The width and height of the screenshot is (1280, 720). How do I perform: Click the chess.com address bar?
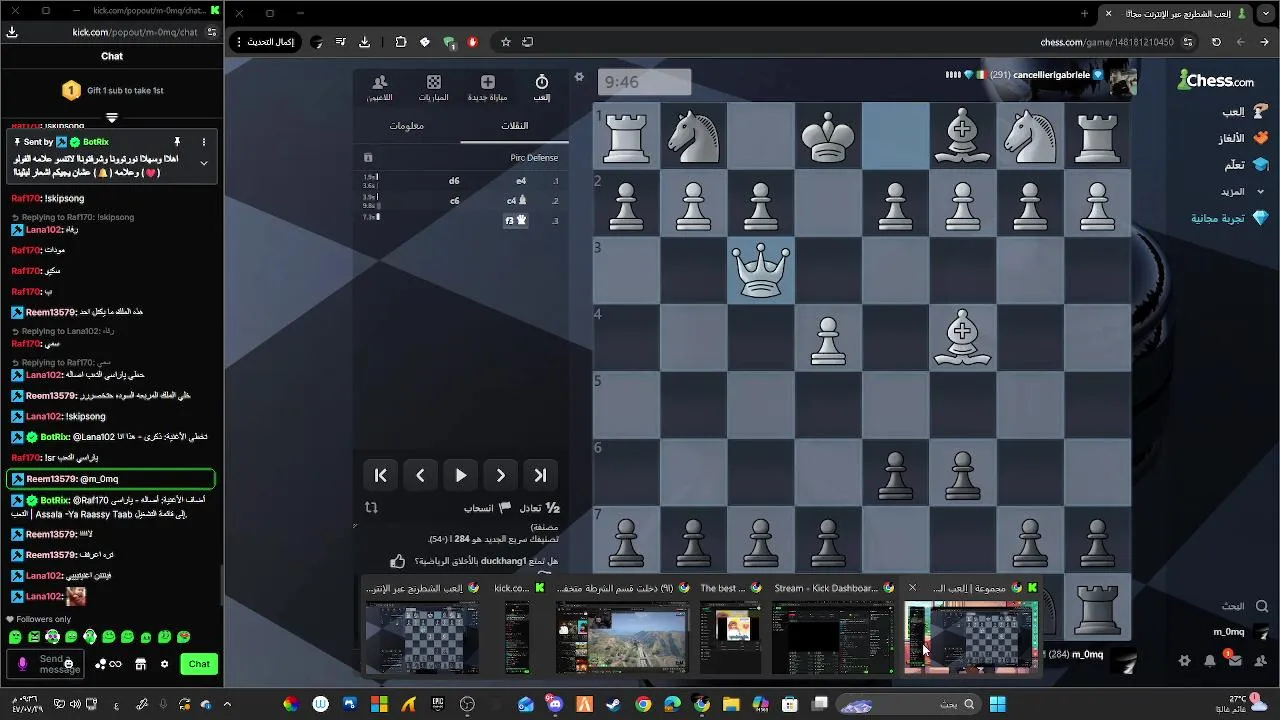coord(1107,42)
